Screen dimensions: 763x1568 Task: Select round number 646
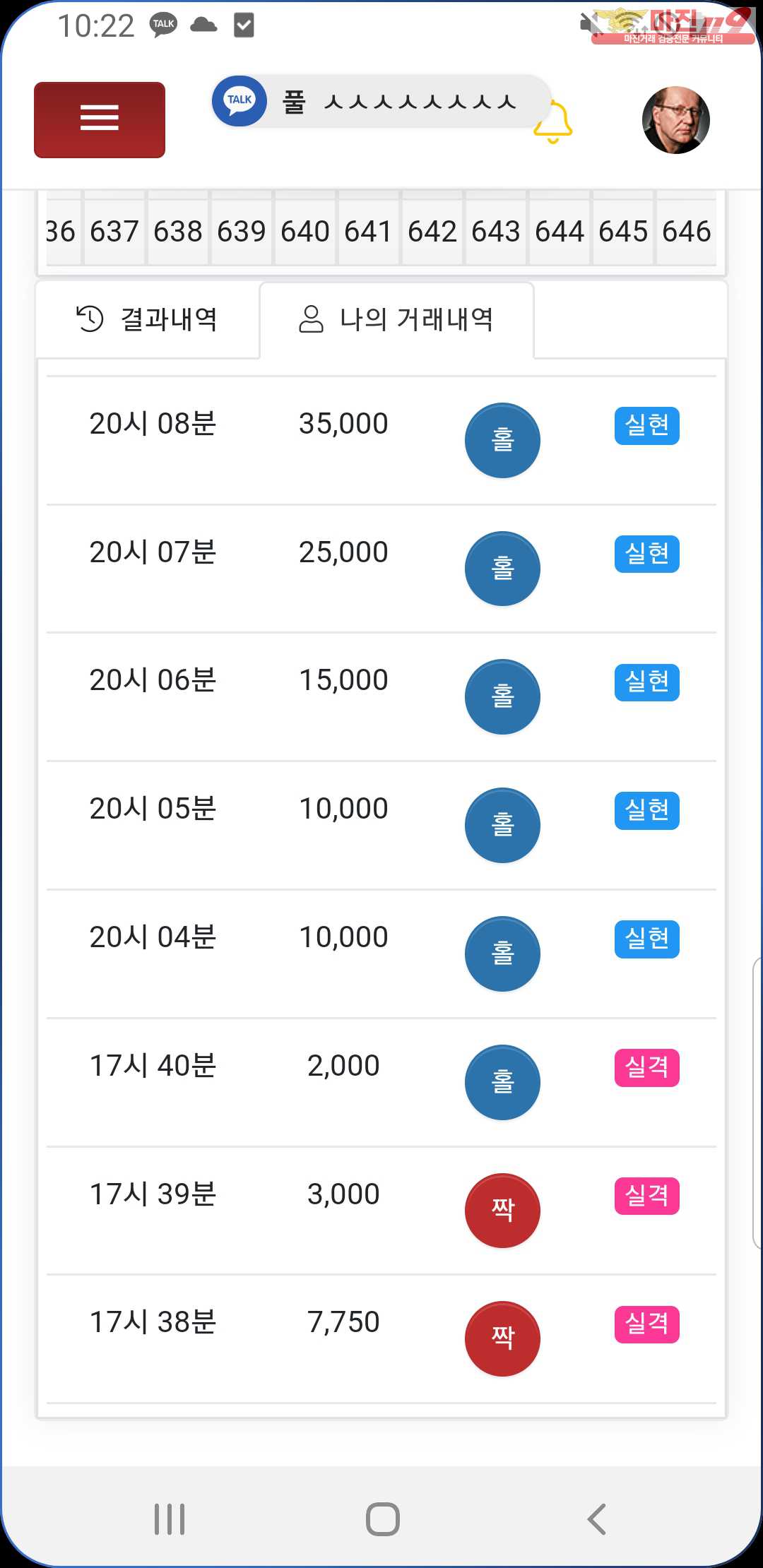point(686,232)
